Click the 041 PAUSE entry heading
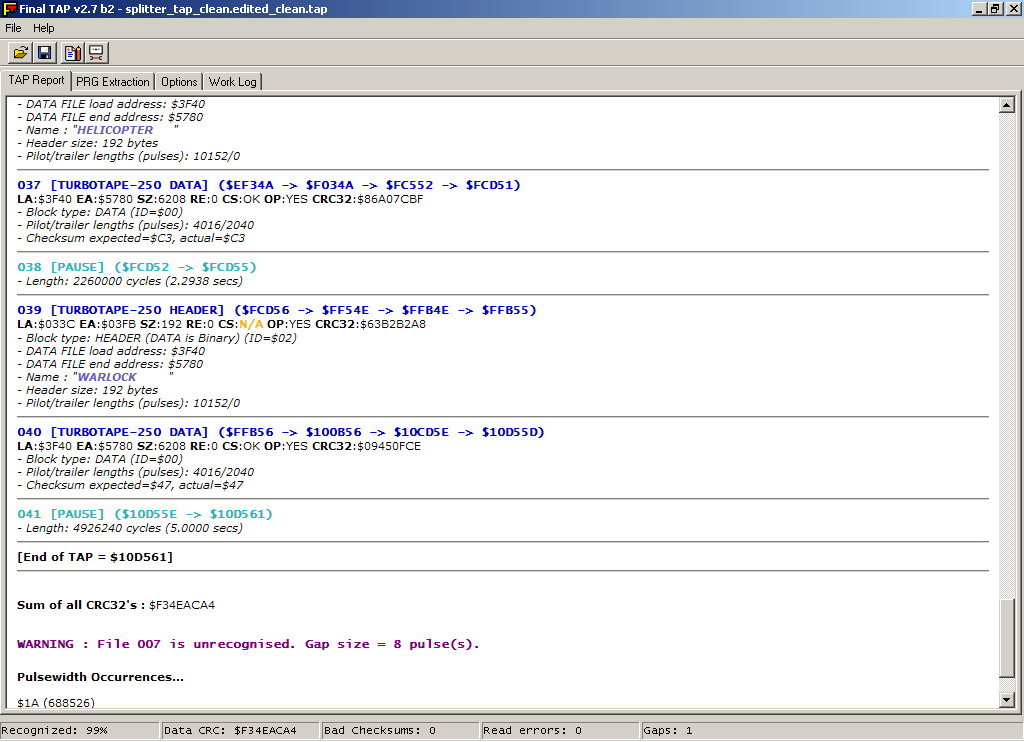The width and height of the screenshot is (1024, 742). click(x=145, y=514)
